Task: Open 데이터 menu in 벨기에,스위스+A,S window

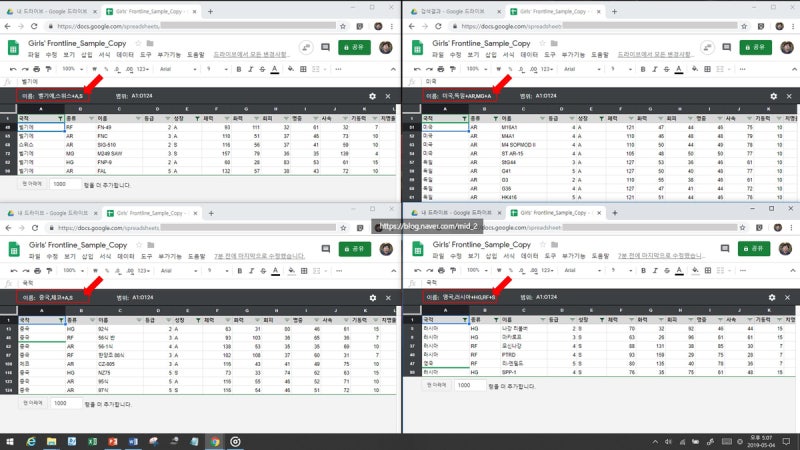Action: pos(125,55)
